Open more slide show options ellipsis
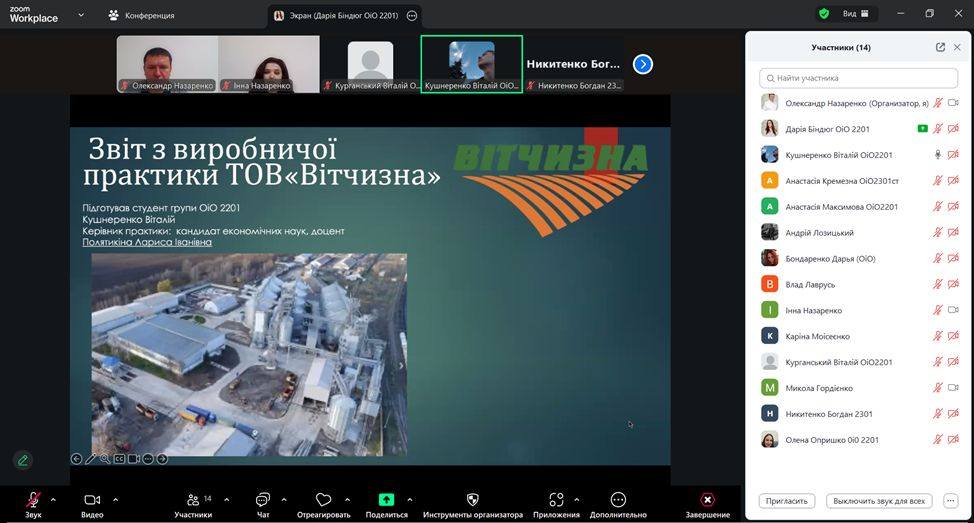 pos(148,459)
